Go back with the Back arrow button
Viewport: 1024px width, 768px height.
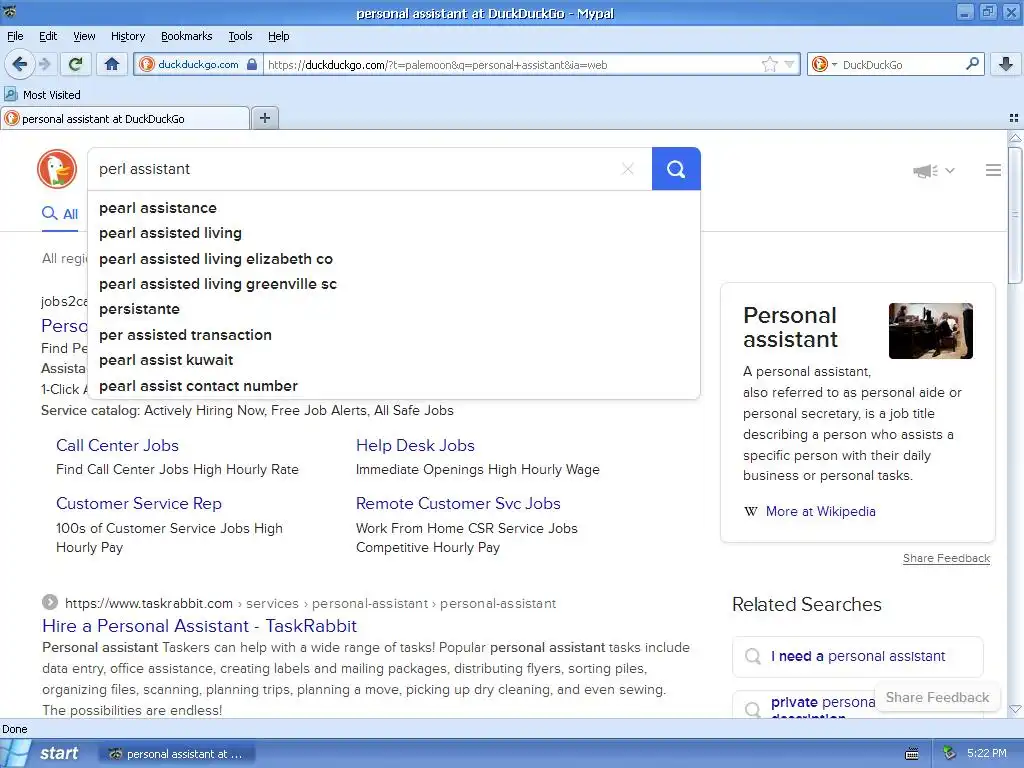[x=20, y=64]
